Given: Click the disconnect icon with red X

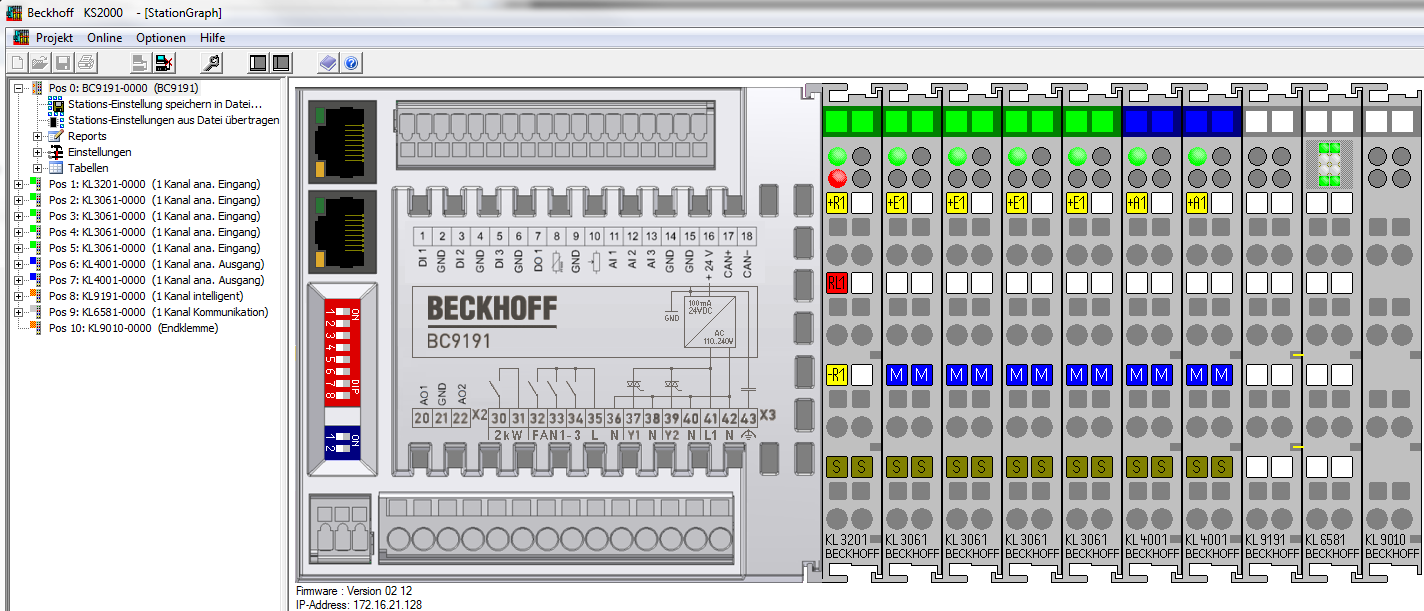Looking at the screenshot, I should coord(164,63).
